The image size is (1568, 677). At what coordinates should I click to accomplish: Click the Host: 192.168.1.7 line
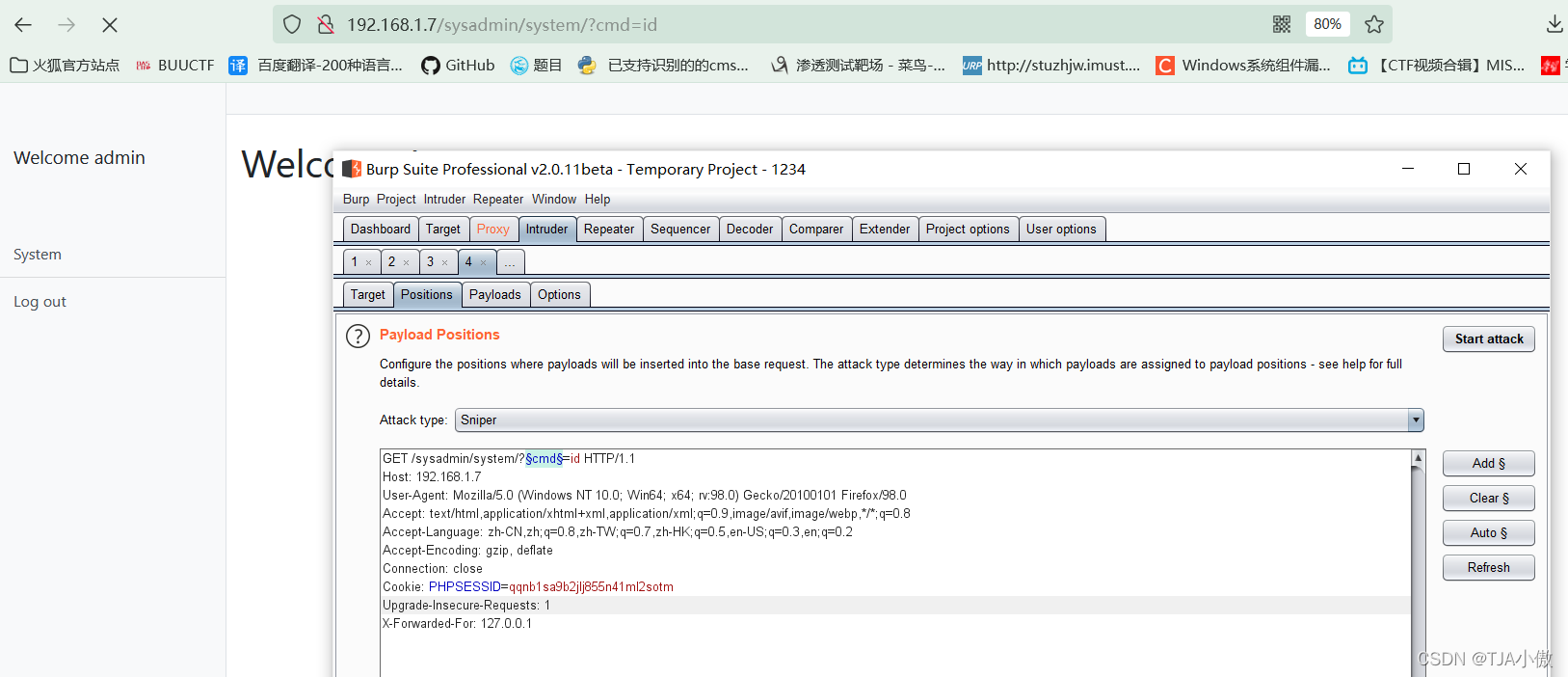(x=432, y=477)
